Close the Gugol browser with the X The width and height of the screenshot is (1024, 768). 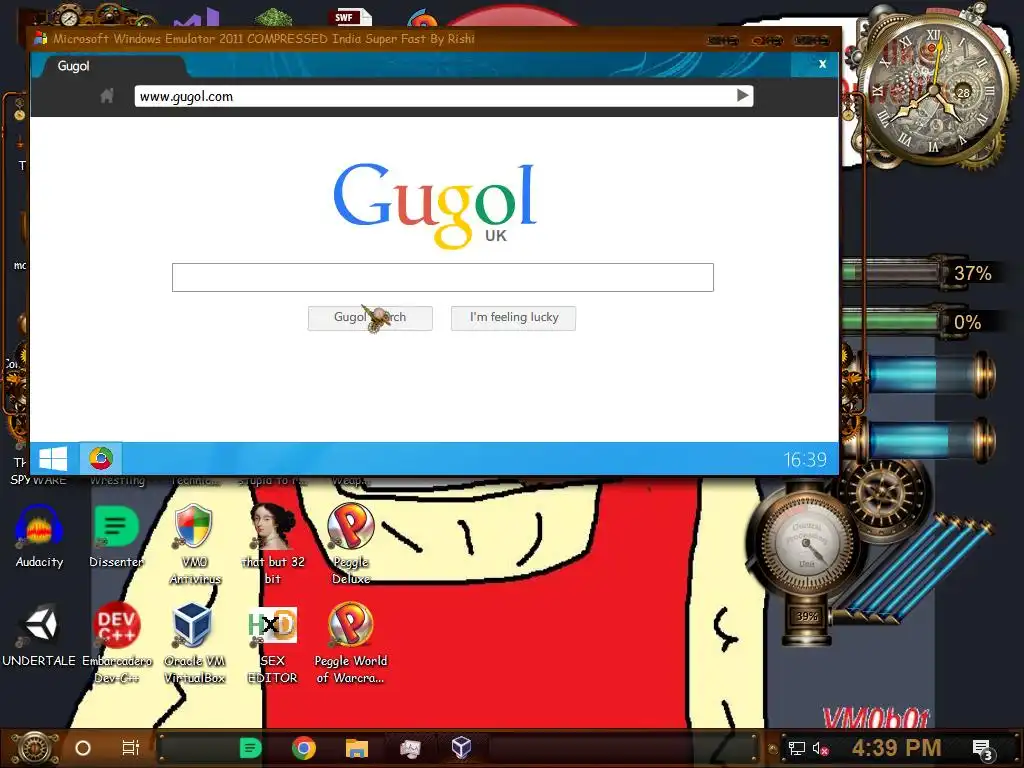823,64
